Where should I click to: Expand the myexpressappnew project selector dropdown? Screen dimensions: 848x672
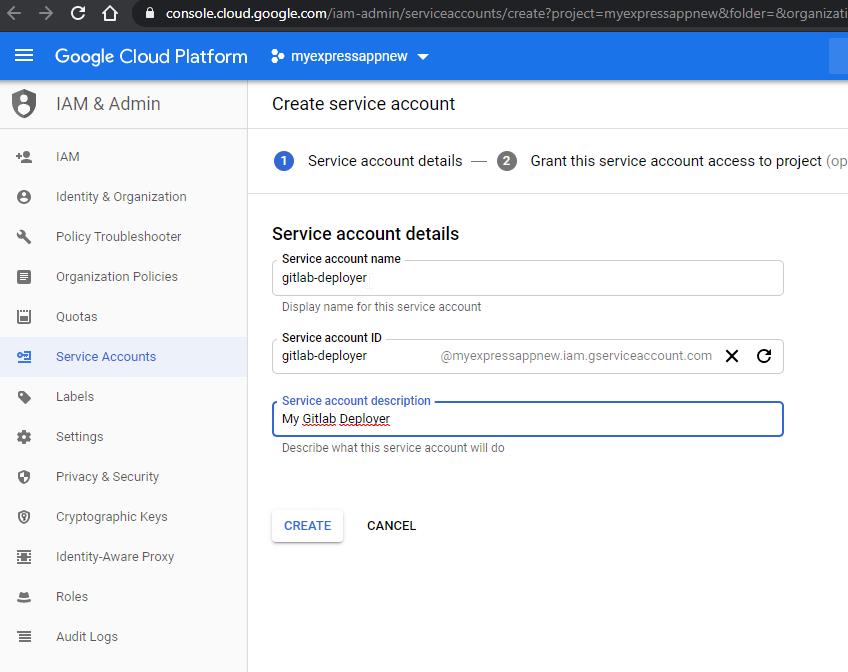coord(349,56)
